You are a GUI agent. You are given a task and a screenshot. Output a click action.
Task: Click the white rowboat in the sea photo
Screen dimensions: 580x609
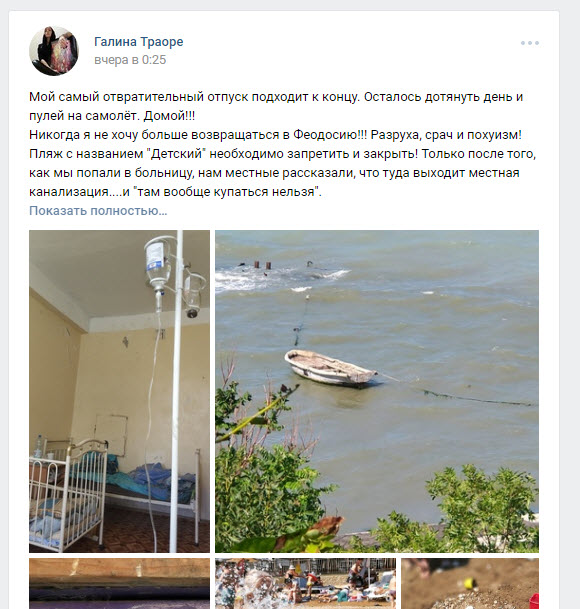[x=330, y=368]
